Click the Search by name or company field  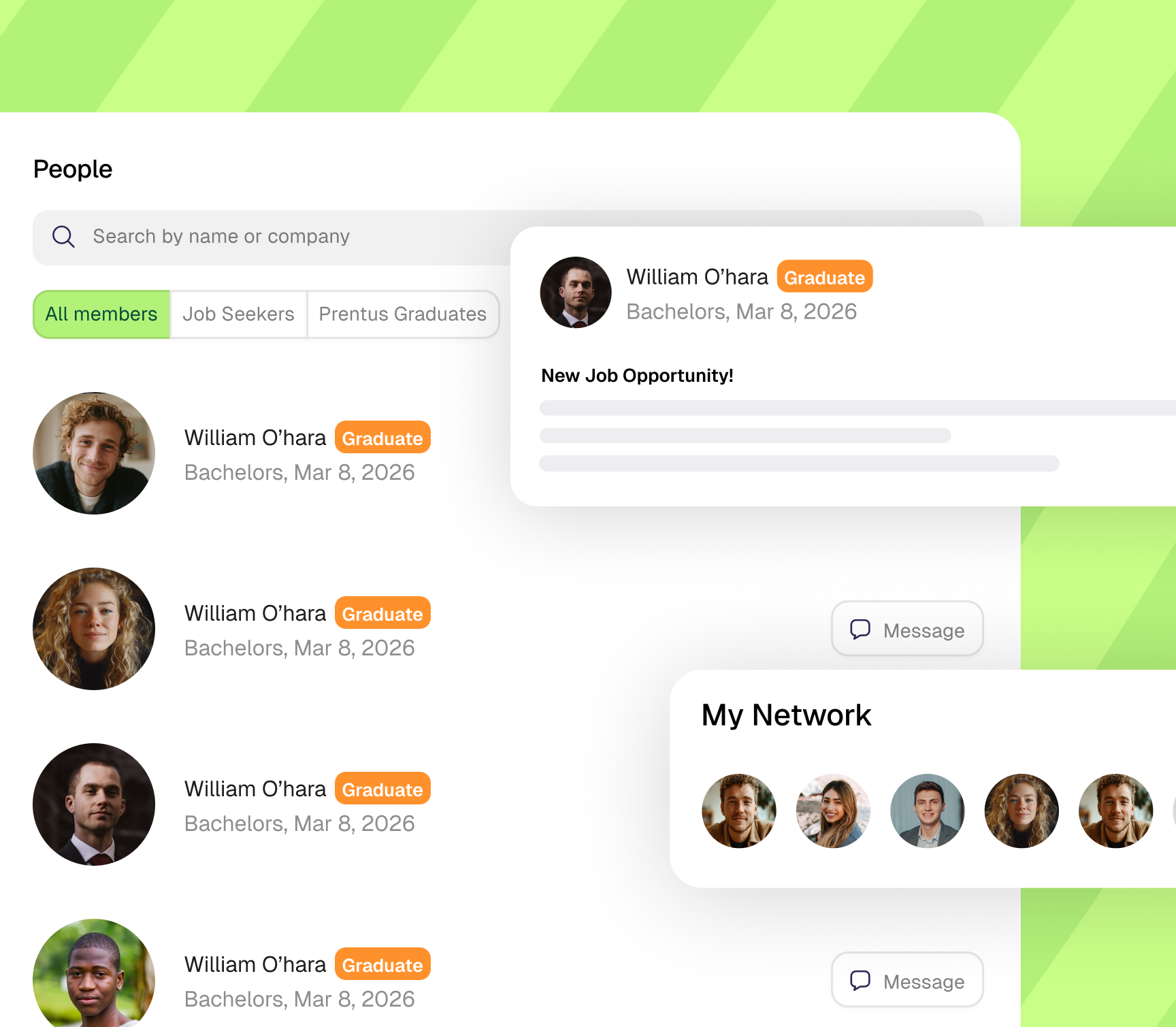(272, 238)
